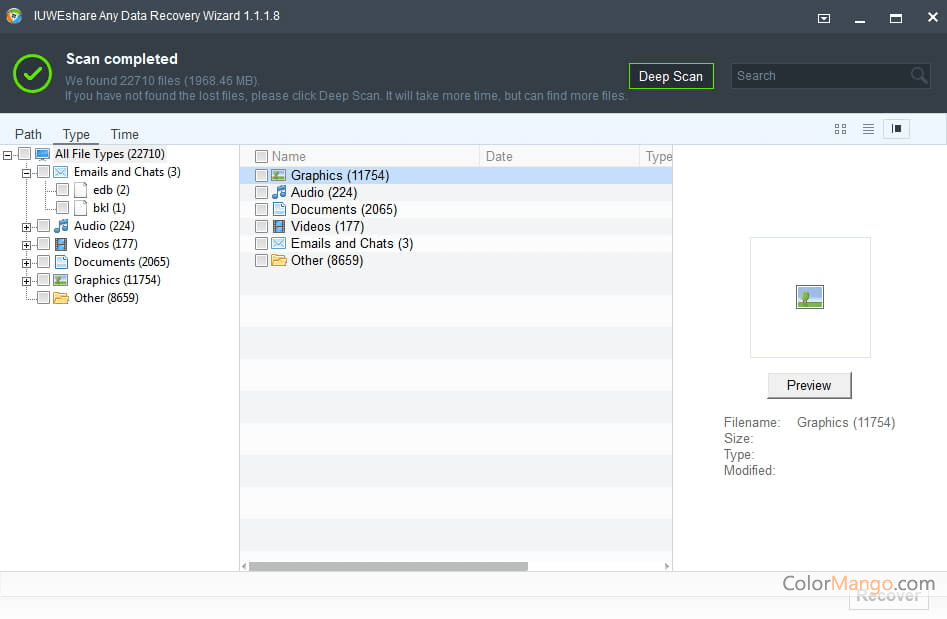Switch to list view icon
The image size is (947, 619).
pos(868,129)
